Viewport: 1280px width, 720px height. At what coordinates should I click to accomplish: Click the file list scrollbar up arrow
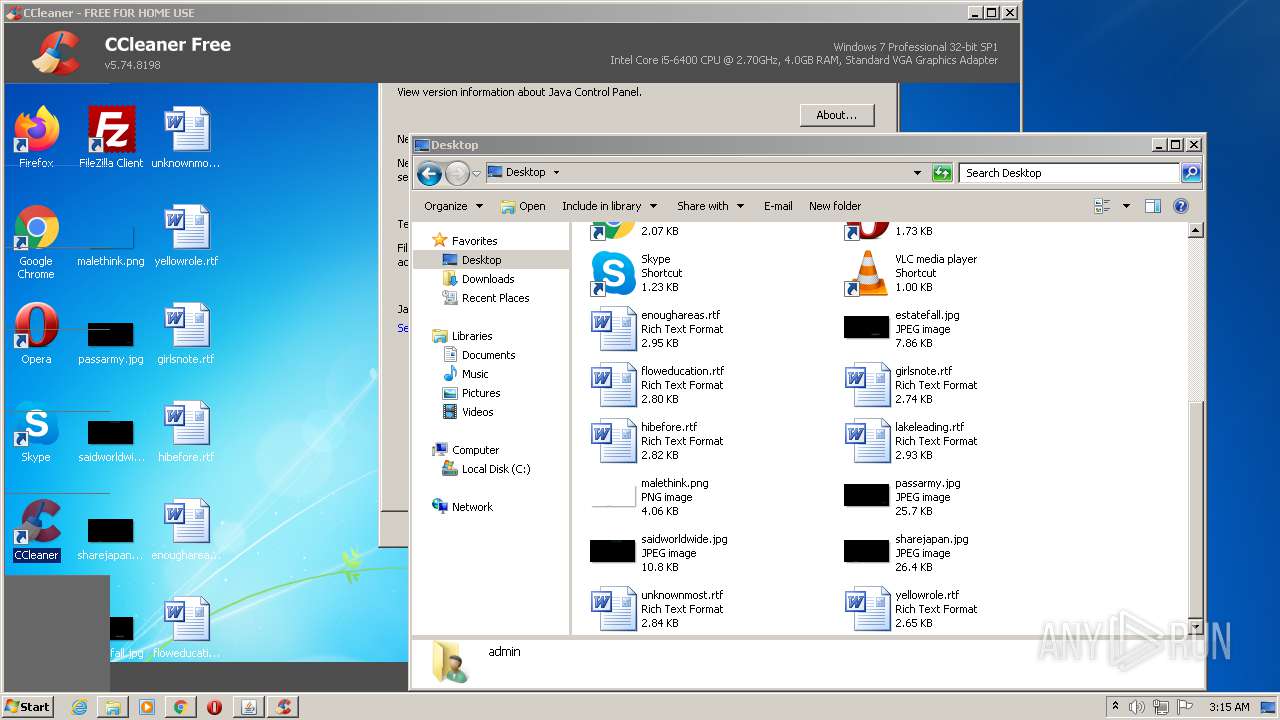1194,231
